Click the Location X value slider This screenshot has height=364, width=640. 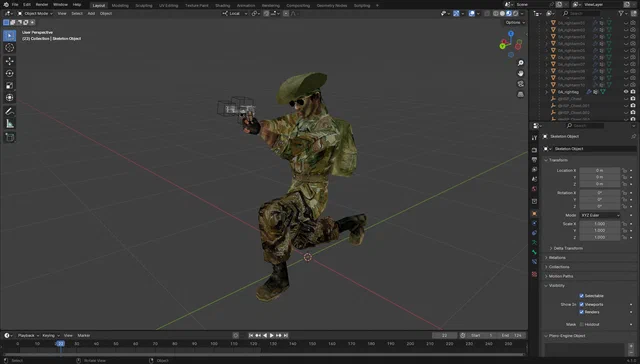[600, 170]
